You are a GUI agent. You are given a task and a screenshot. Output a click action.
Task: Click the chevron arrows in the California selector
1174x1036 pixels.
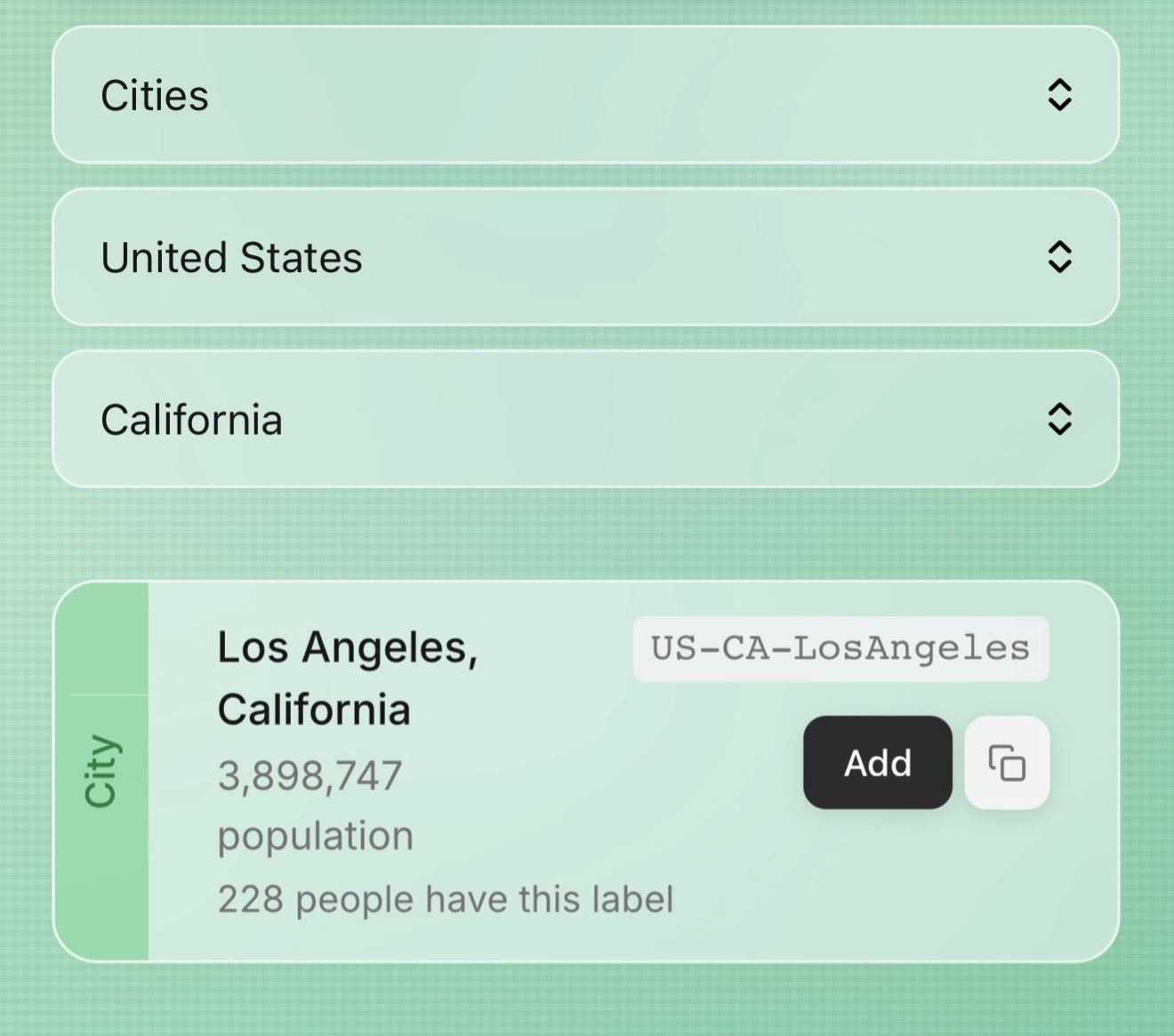(x=1059, y=419)
